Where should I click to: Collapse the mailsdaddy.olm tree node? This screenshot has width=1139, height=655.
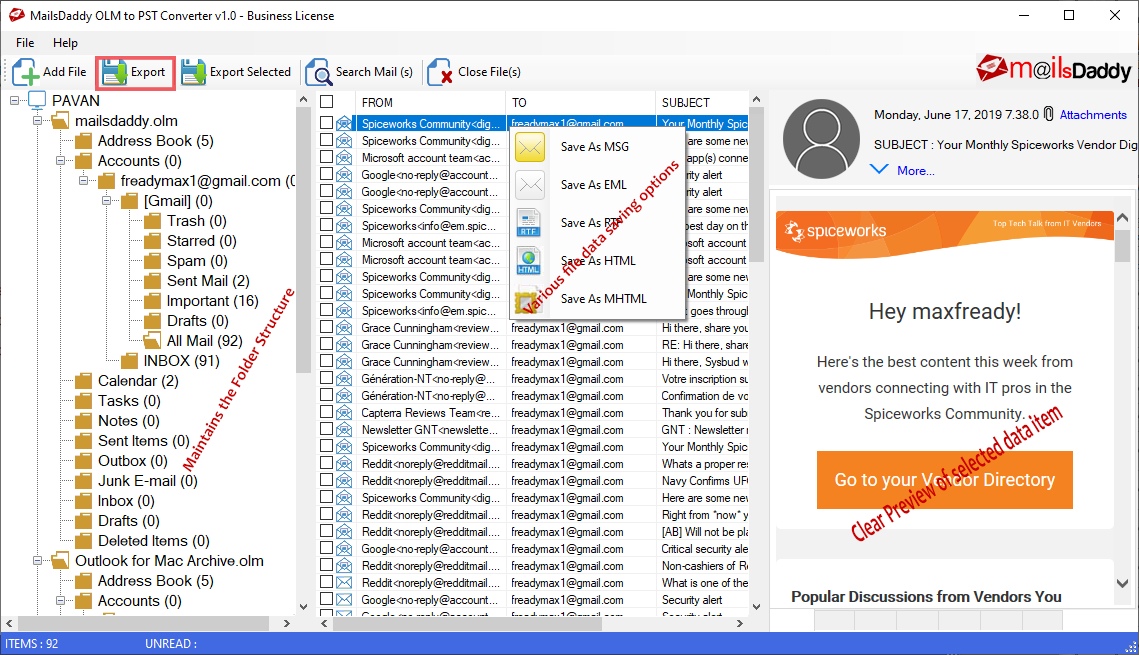click(x=38, y=121)
